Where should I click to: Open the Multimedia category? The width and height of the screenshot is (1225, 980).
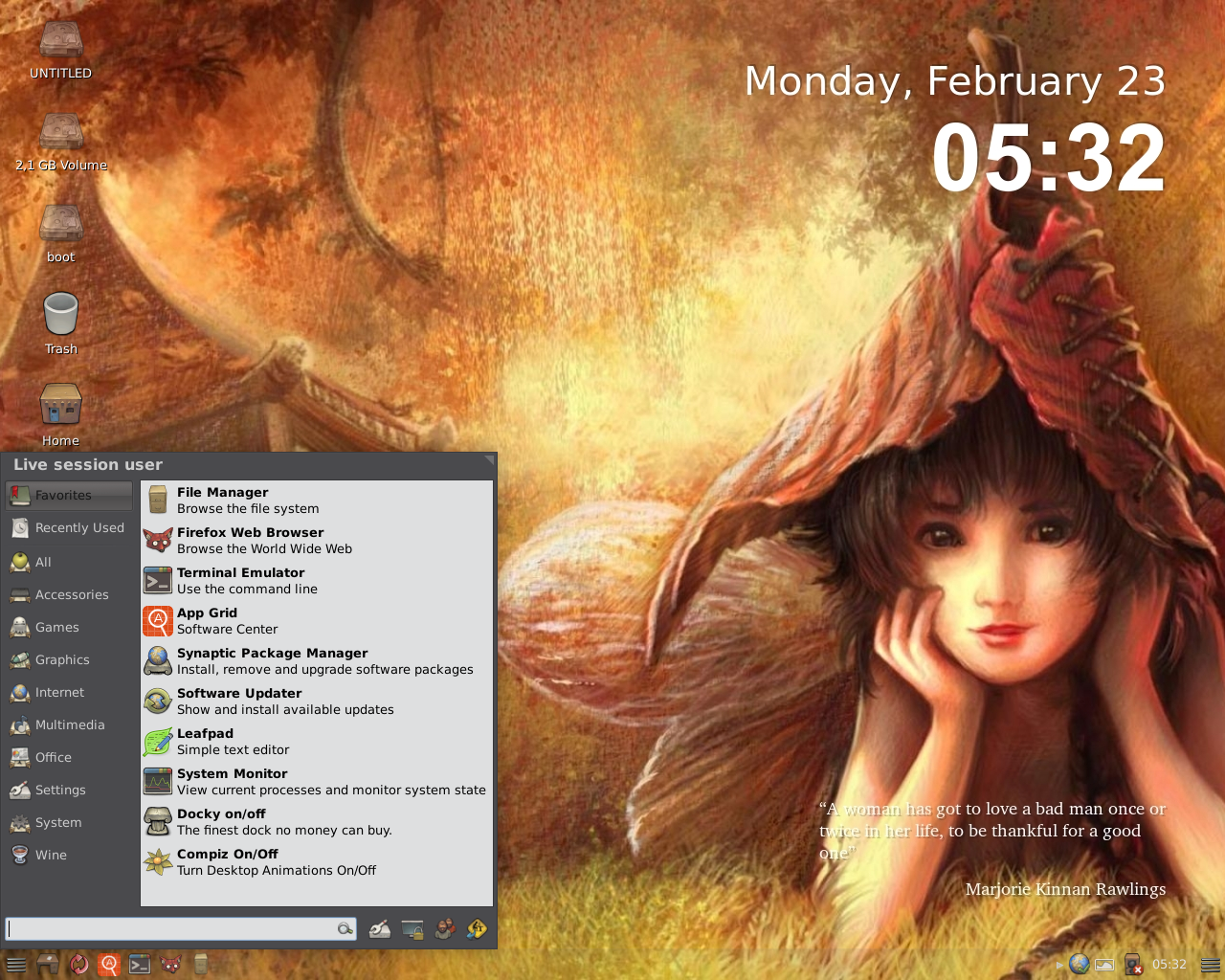(70, 725)
